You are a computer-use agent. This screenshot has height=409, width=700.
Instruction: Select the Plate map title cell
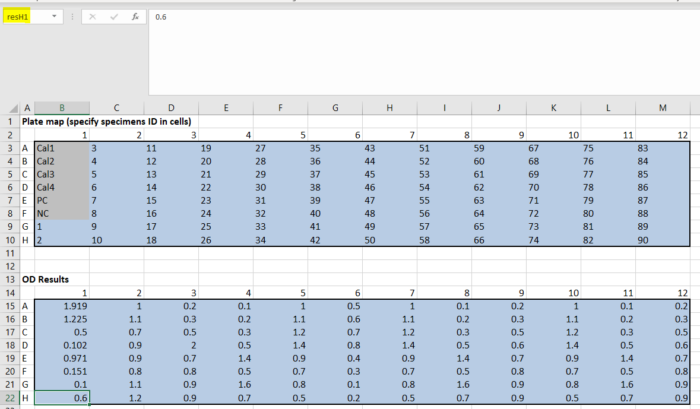pos(107,121)
